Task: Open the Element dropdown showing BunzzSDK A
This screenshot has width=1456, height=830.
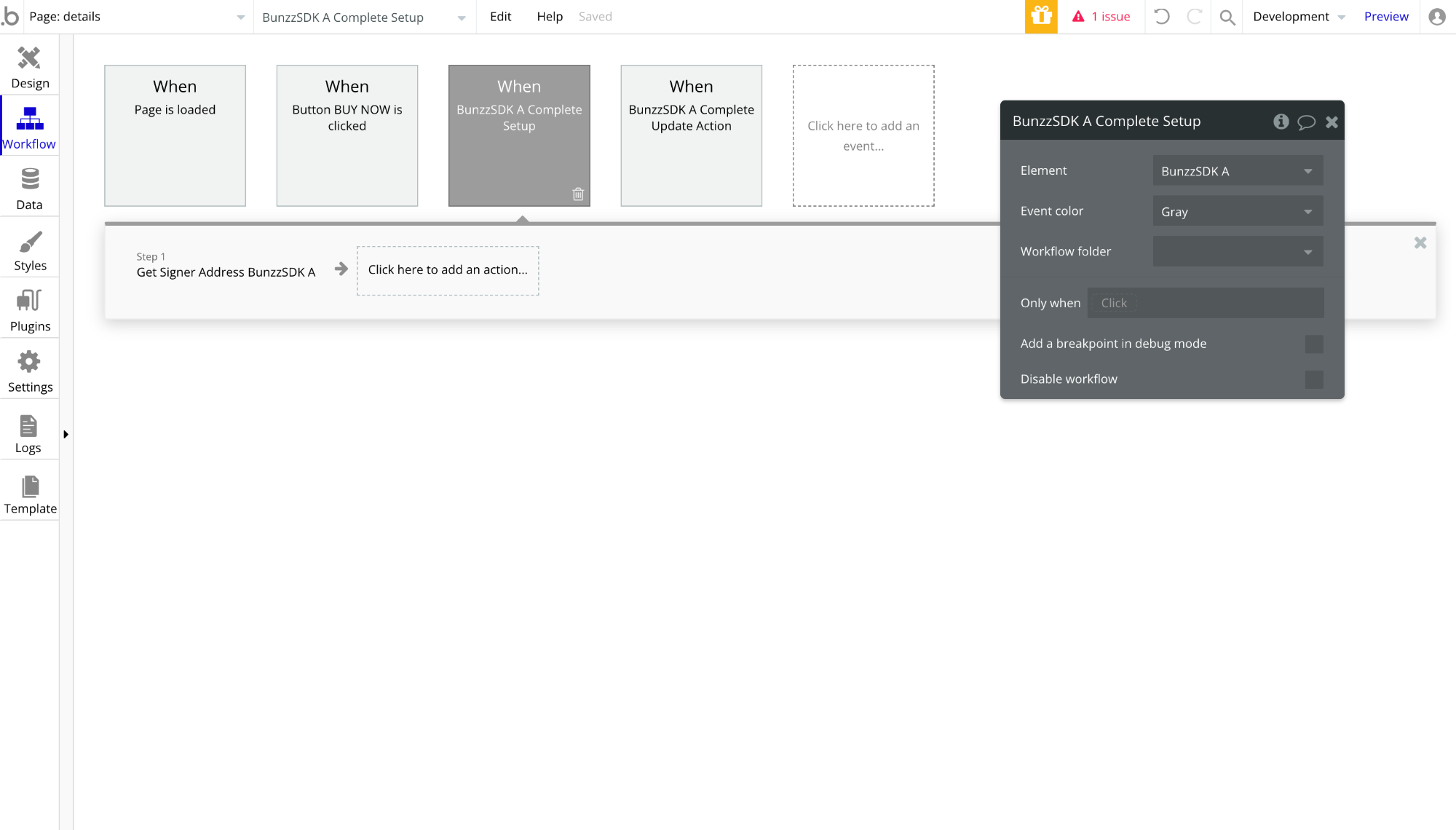Action: coord(1238,171)
